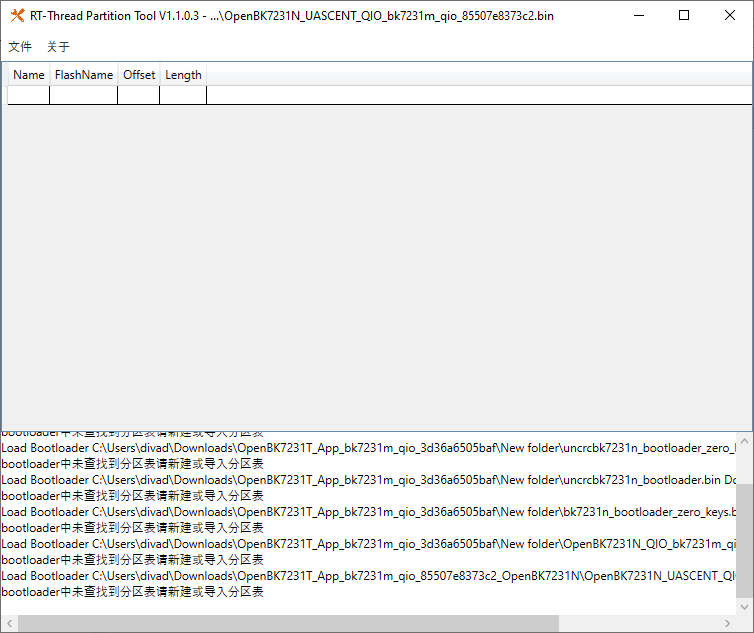This screenshot has width=754, height=633.
Task: Open the 文件 menu
Action: (x=20, y=47)
